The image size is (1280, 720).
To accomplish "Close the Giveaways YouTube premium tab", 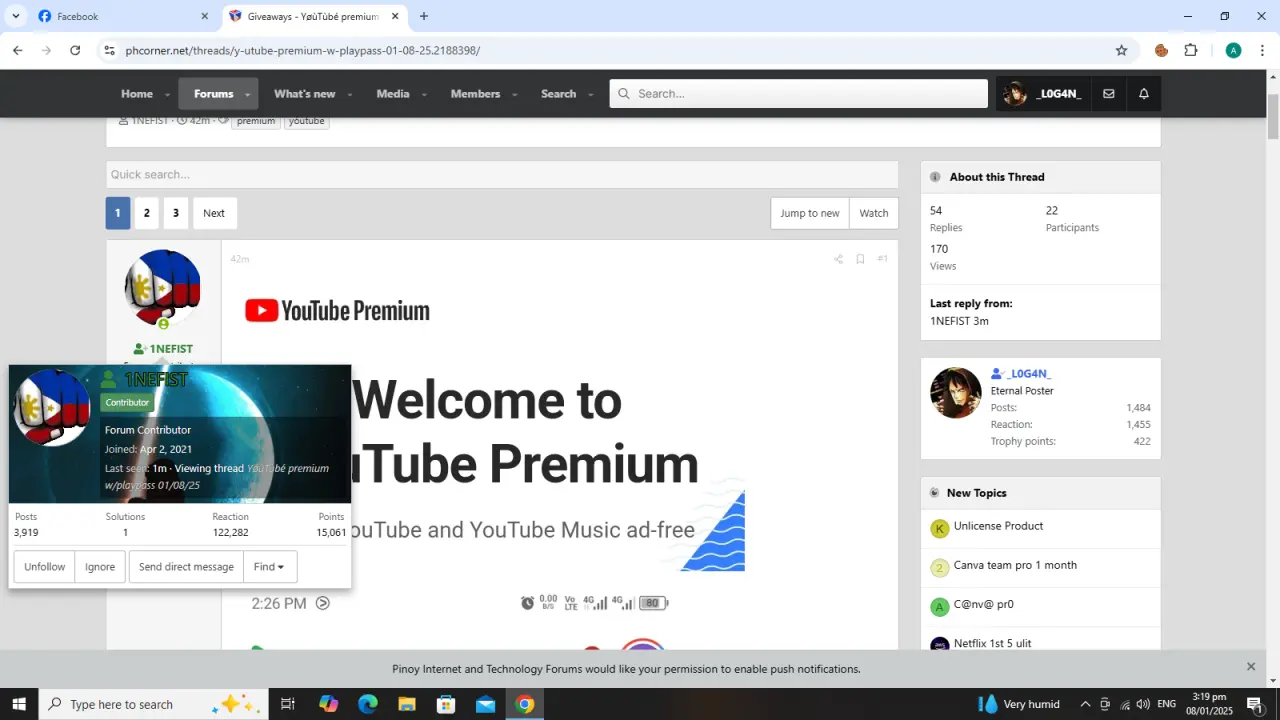I will click(x=395, y=16).
